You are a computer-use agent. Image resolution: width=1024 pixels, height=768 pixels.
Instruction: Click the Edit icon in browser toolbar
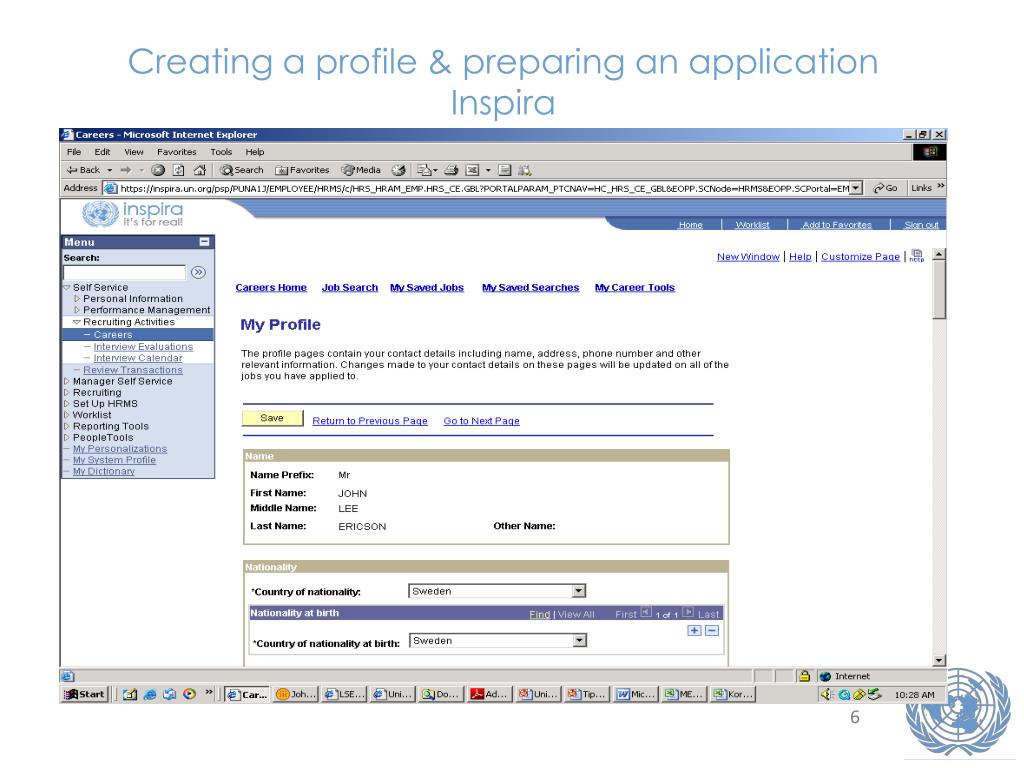pyautogui.click(x=473, y=170)
